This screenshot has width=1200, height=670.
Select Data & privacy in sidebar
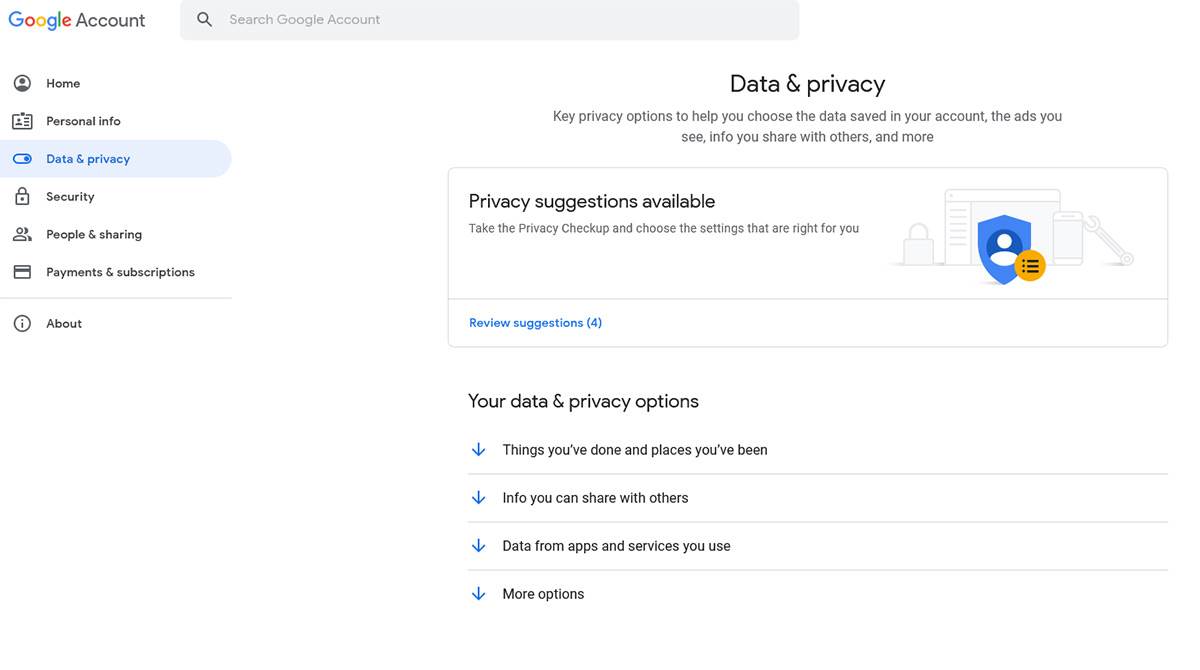tap(87, 158)
